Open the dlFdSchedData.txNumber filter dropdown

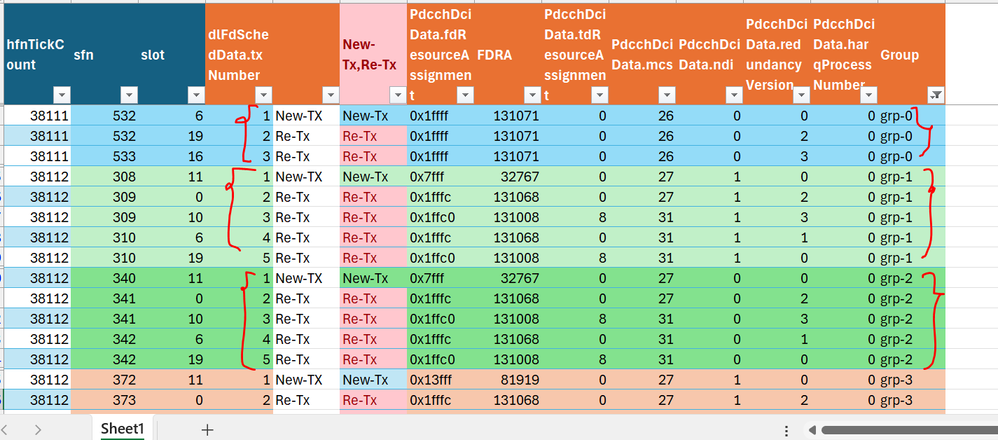[x=264, y=95]
